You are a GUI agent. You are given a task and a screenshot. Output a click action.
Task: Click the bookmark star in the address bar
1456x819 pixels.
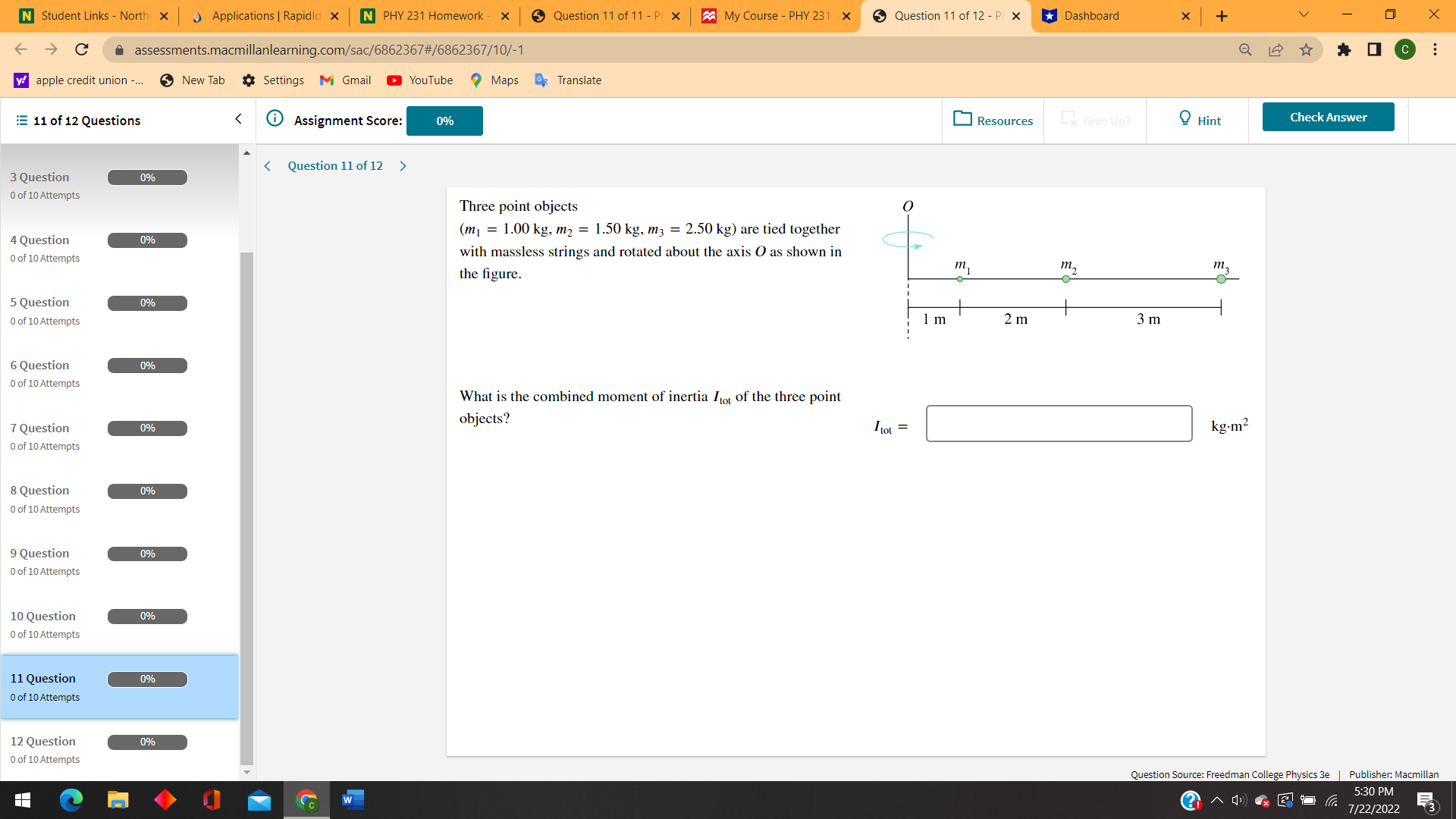point(1306,50)
